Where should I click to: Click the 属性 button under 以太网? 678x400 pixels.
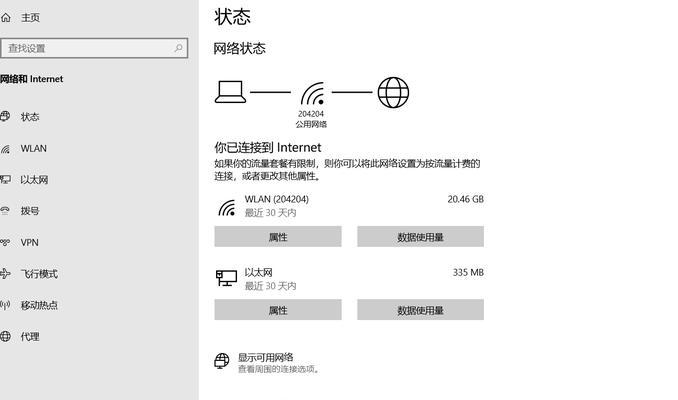point(278,310)
